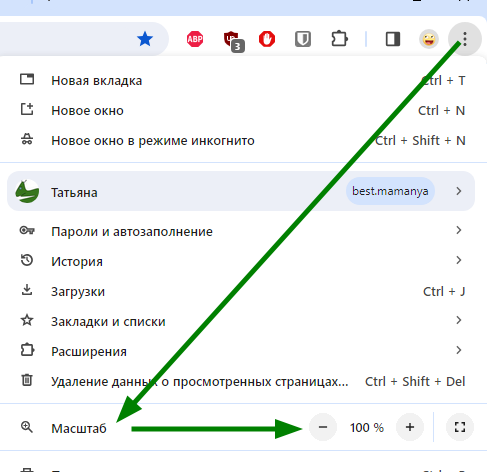Open Загрузки menu item
The height and width of the screenshot is (472, 487).
pos(243,291)
